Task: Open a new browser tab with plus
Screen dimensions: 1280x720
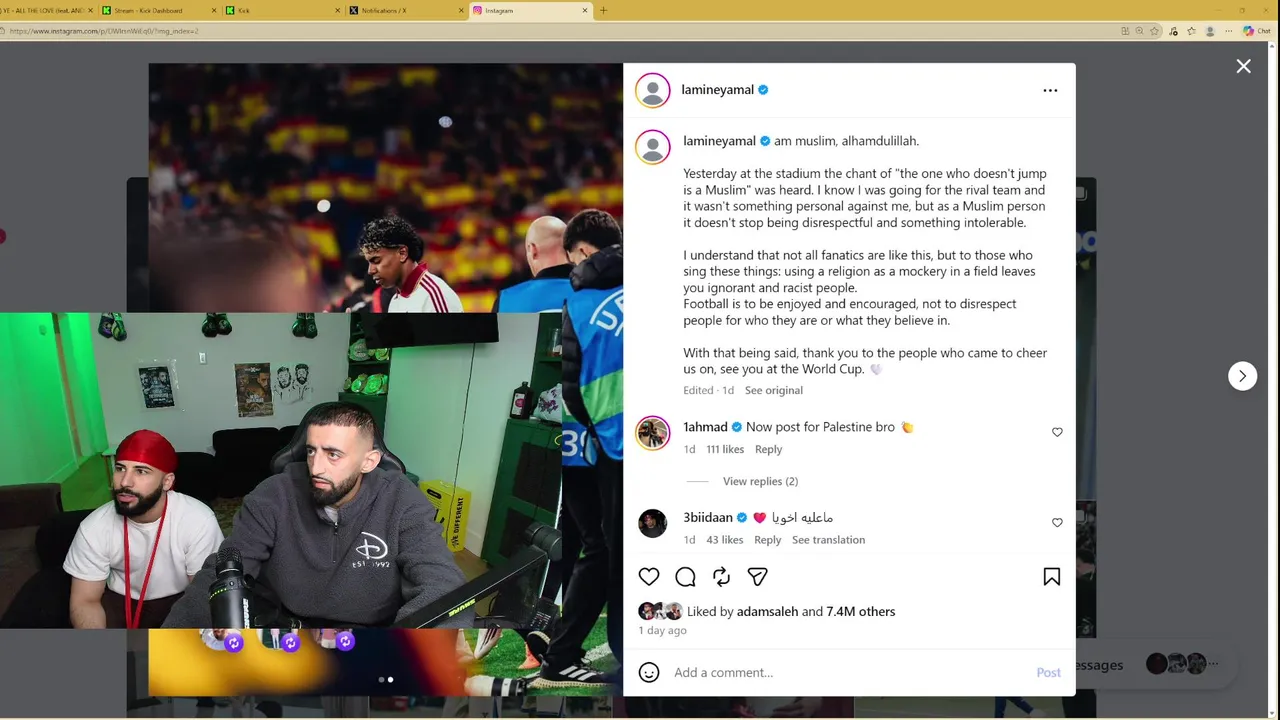Action: pyautogui.click(x=603, y=10)
